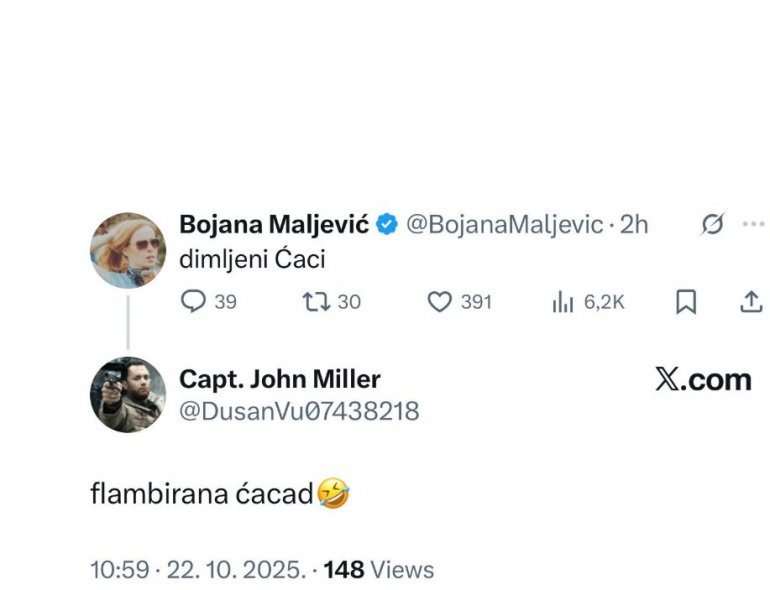Open Bojana Maljević's profile picture
Viewport: 770px width, 590px height.
127,250
